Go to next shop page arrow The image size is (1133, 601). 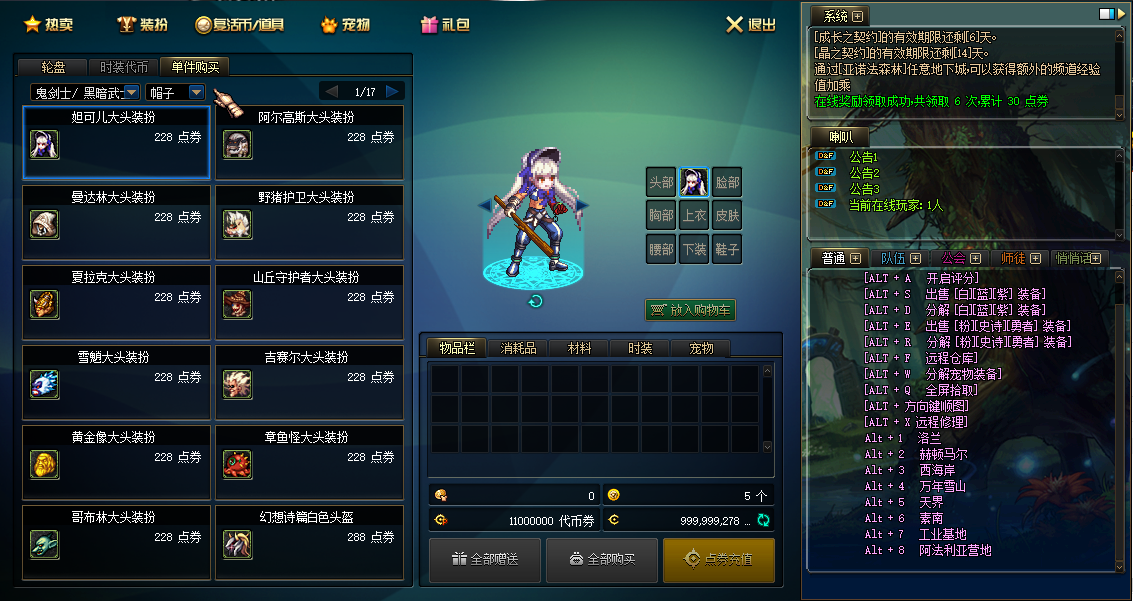click(392, 92)
